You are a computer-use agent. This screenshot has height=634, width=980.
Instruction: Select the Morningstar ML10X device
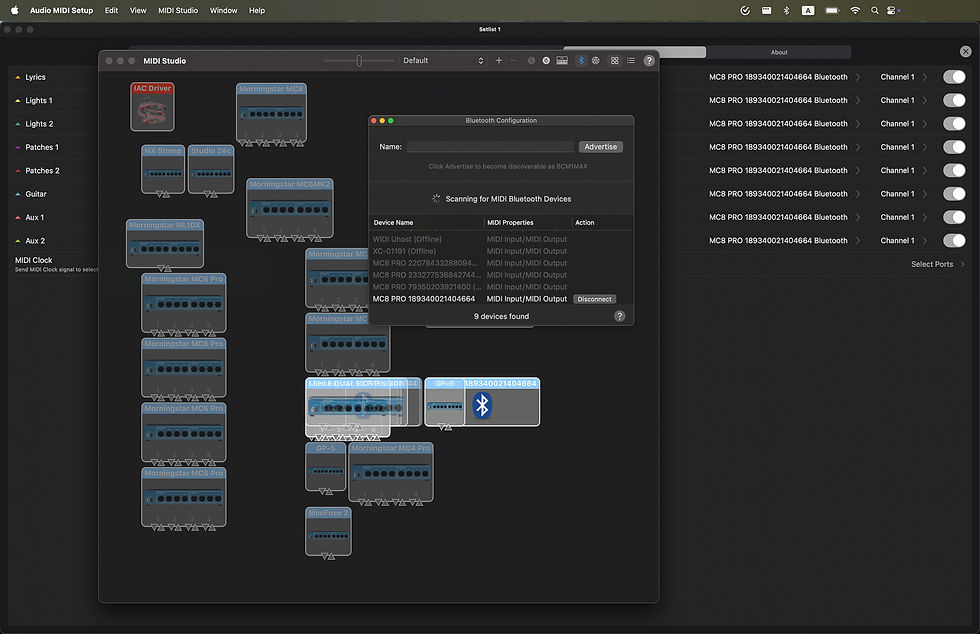tap(165, 244)
